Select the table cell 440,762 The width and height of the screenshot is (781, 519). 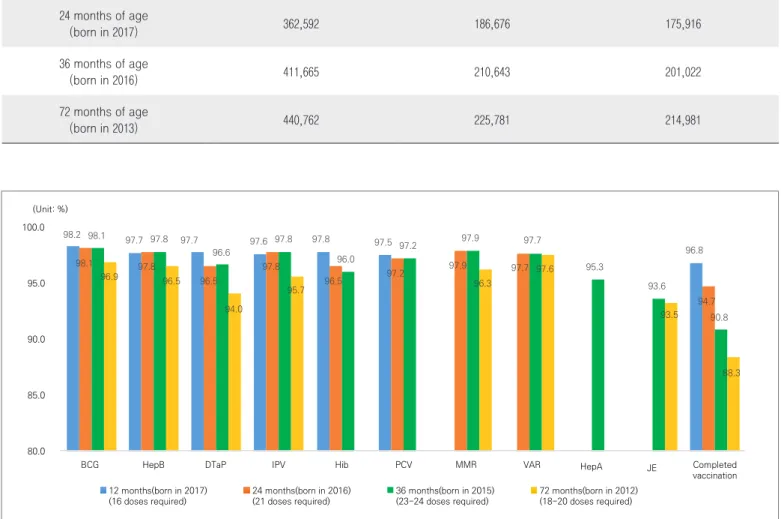coord(301,120)
